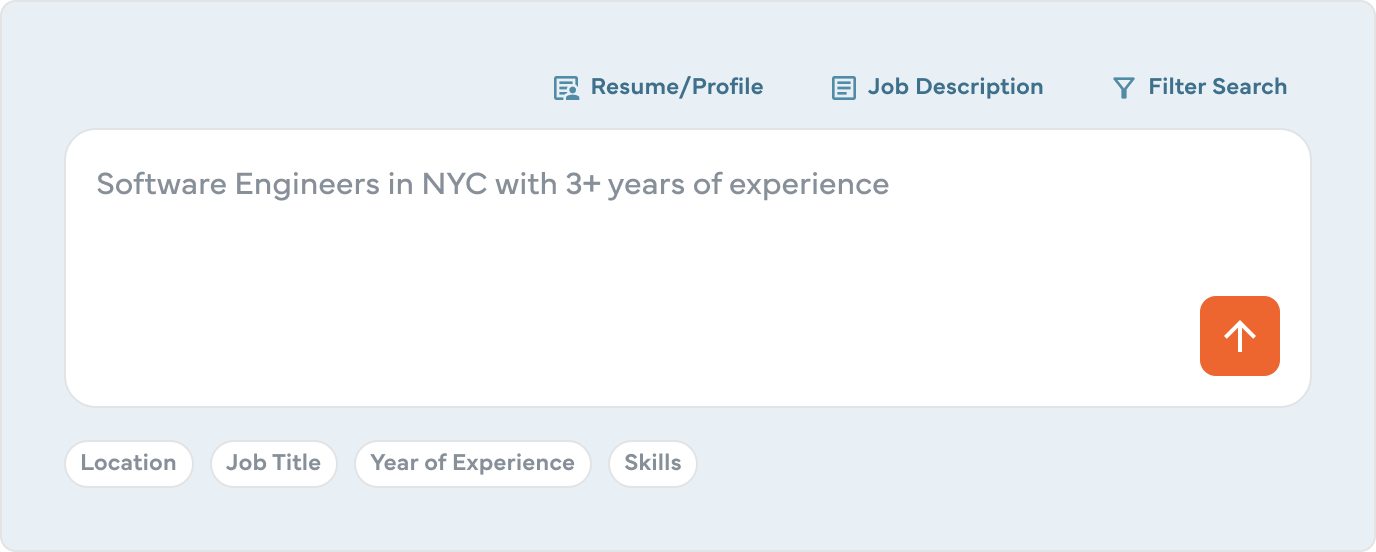Select the Job Title suggestion chip
1376x552 pixels.
pyautogui.click(x=273, y=463)
